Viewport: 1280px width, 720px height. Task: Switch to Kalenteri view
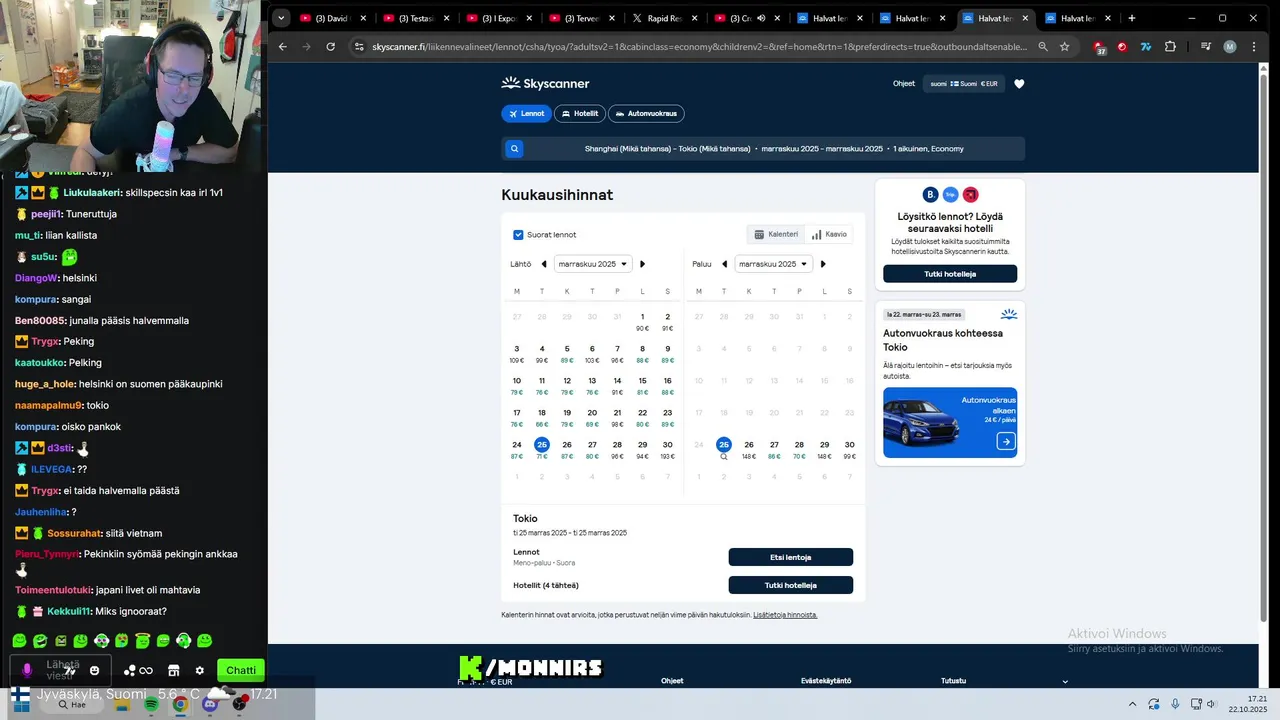[x=776, y=234]
